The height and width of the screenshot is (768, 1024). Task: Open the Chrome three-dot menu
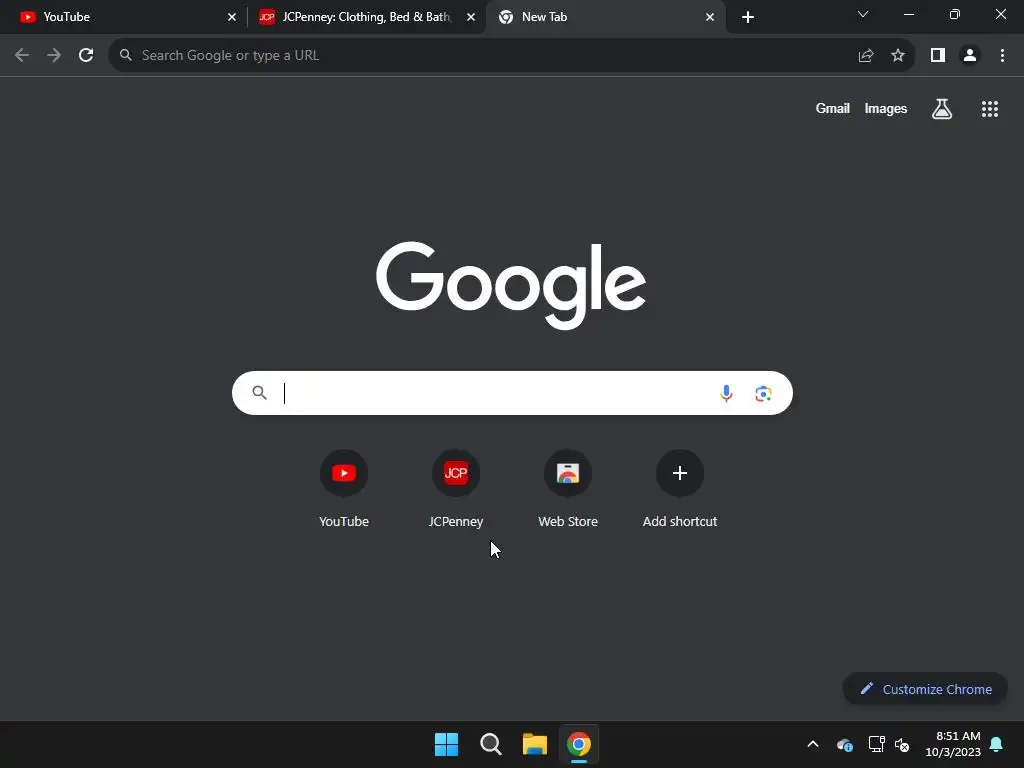pos(1002,56)
